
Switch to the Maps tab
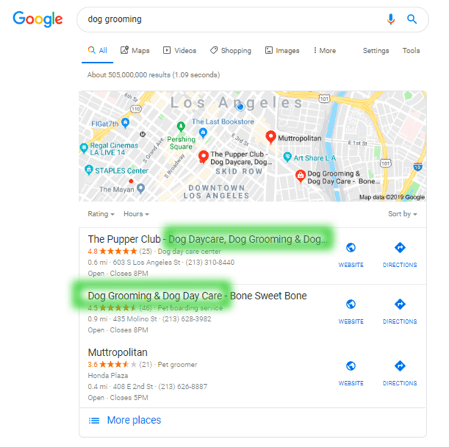pos(135,50)
